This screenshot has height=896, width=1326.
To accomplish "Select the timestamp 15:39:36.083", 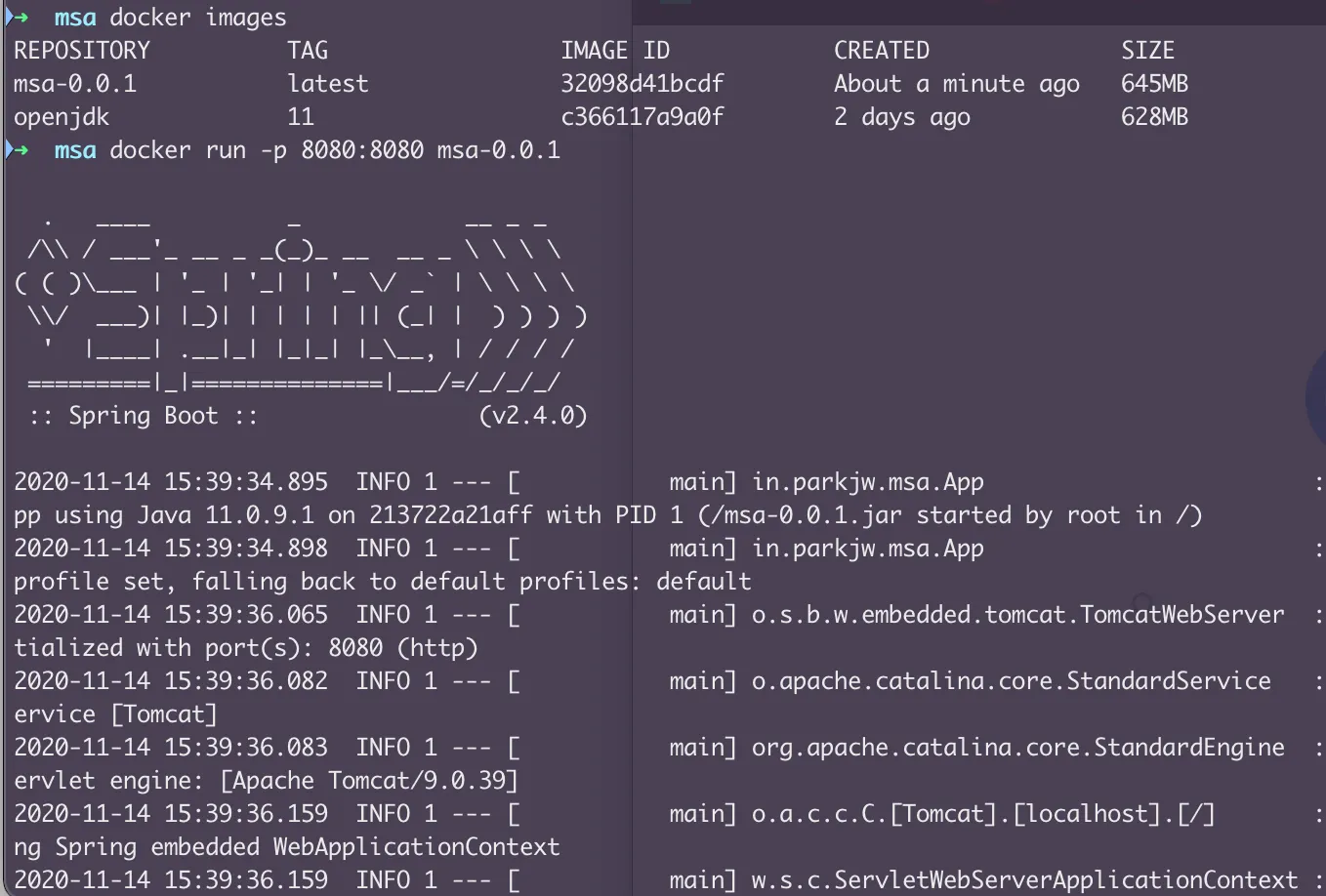I will (x=246, y=748).
